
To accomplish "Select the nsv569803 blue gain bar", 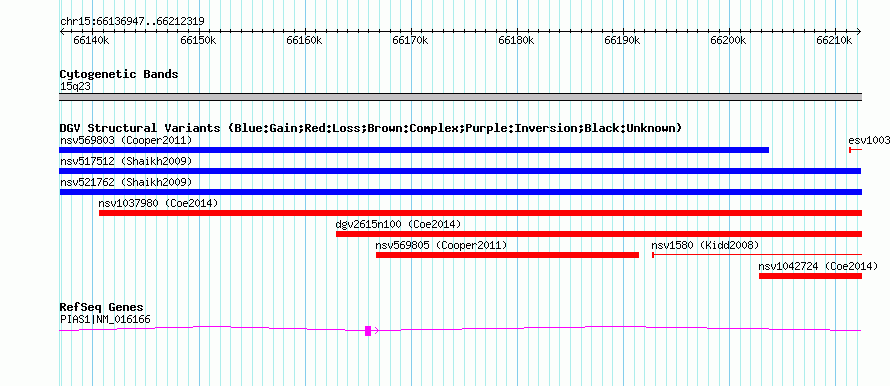I will click(414, 150).
